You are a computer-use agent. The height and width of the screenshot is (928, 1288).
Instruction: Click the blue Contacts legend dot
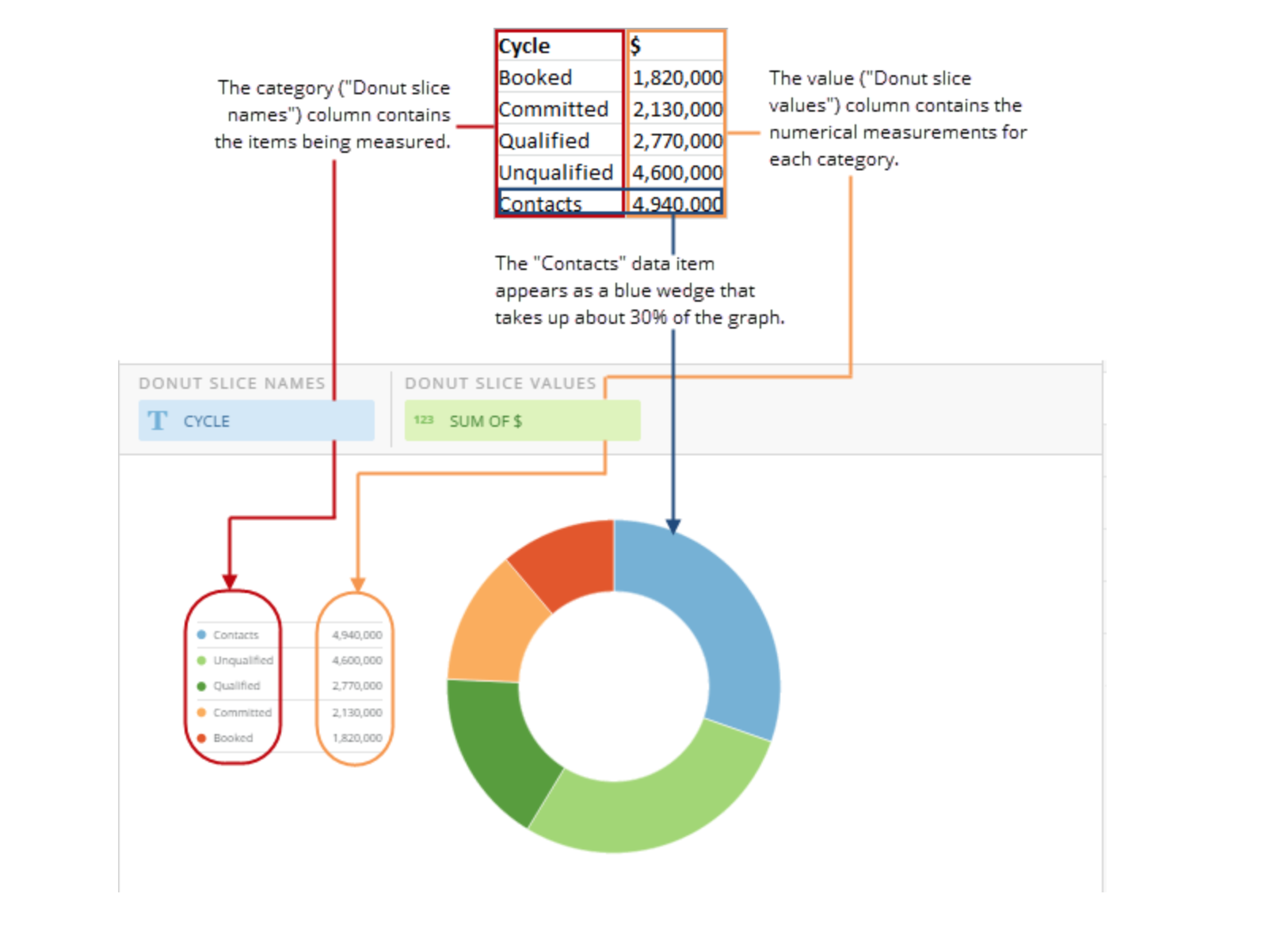201,635
